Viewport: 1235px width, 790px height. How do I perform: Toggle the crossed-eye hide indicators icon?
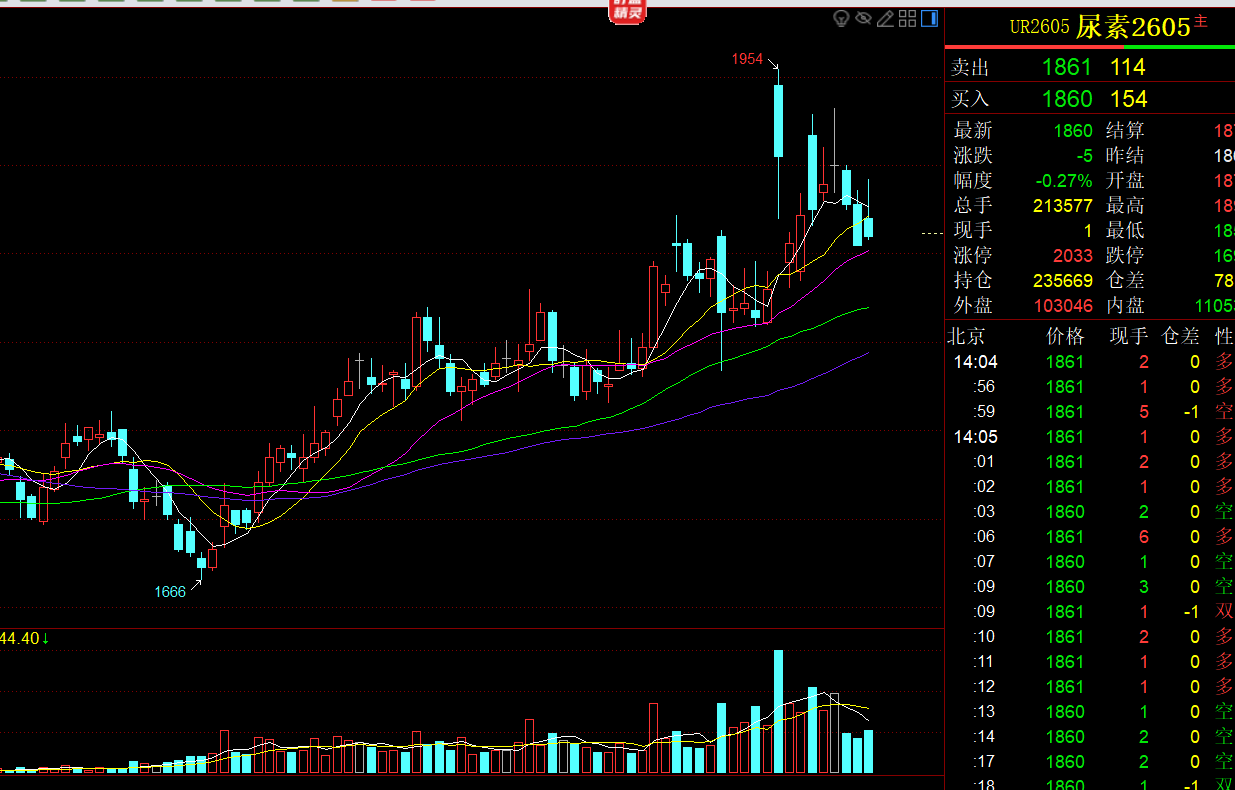click(862, 18)
